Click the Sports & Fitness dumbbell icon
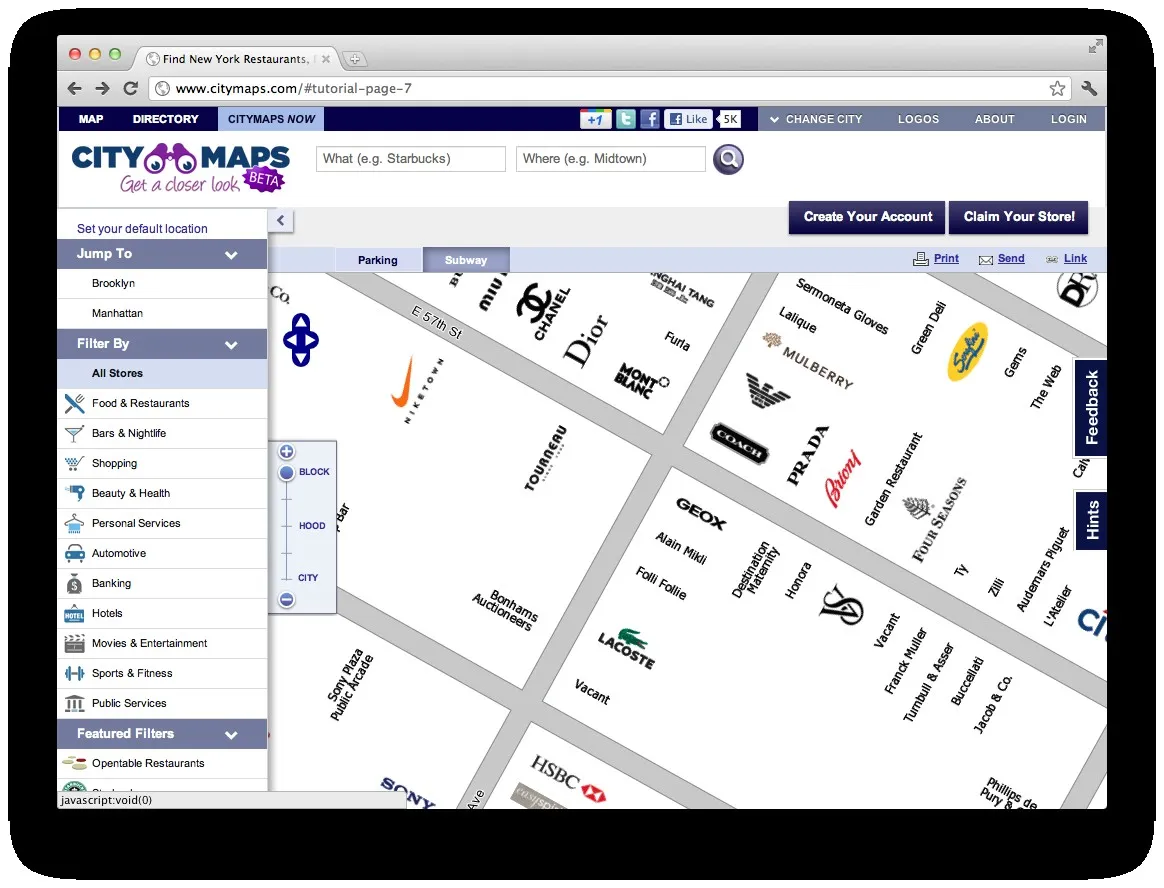The width and height of the screenshot is (1164, 888). click(74, 673)
